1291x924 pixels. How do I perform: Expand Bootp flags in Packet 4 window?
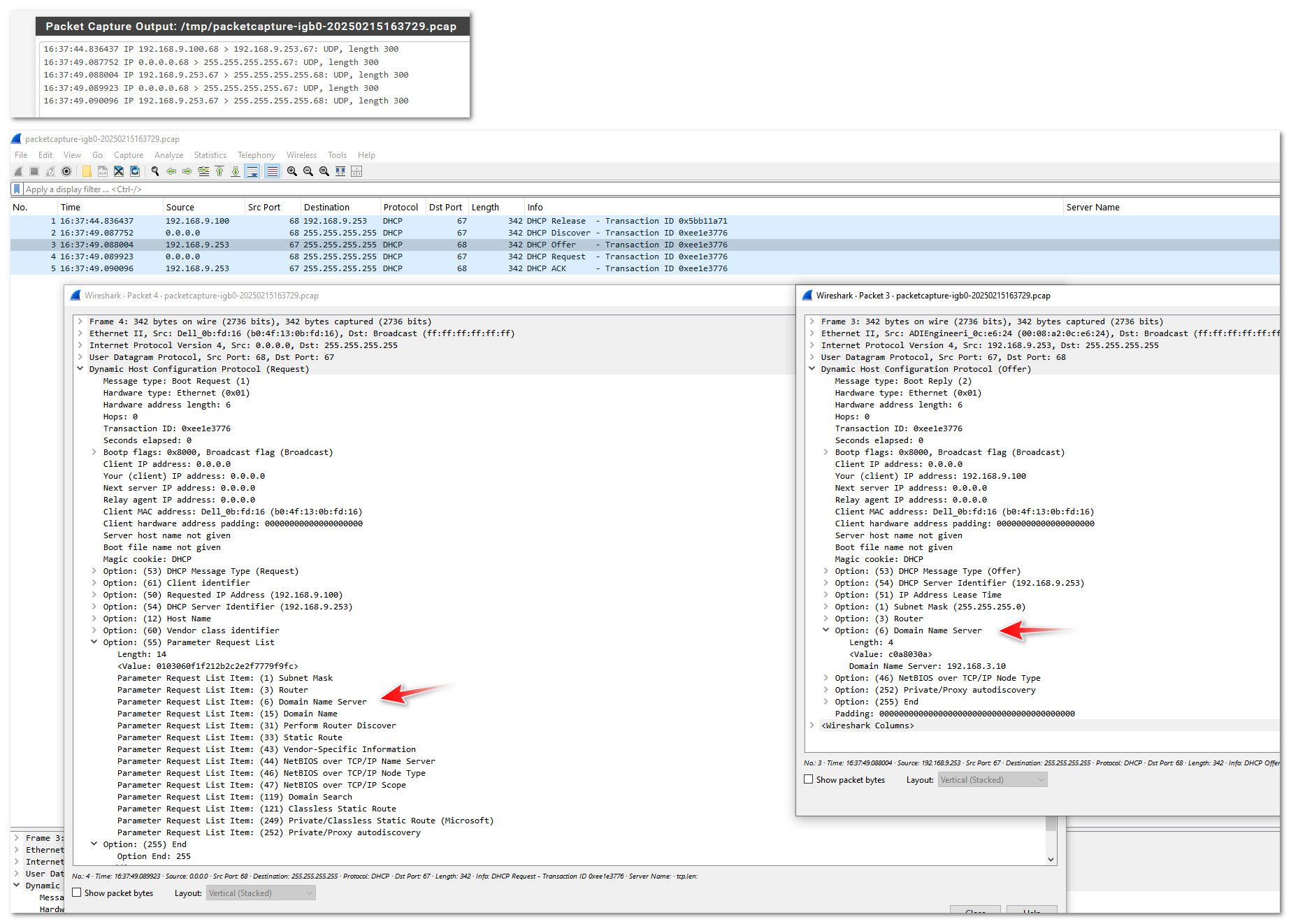click(94, 452)
